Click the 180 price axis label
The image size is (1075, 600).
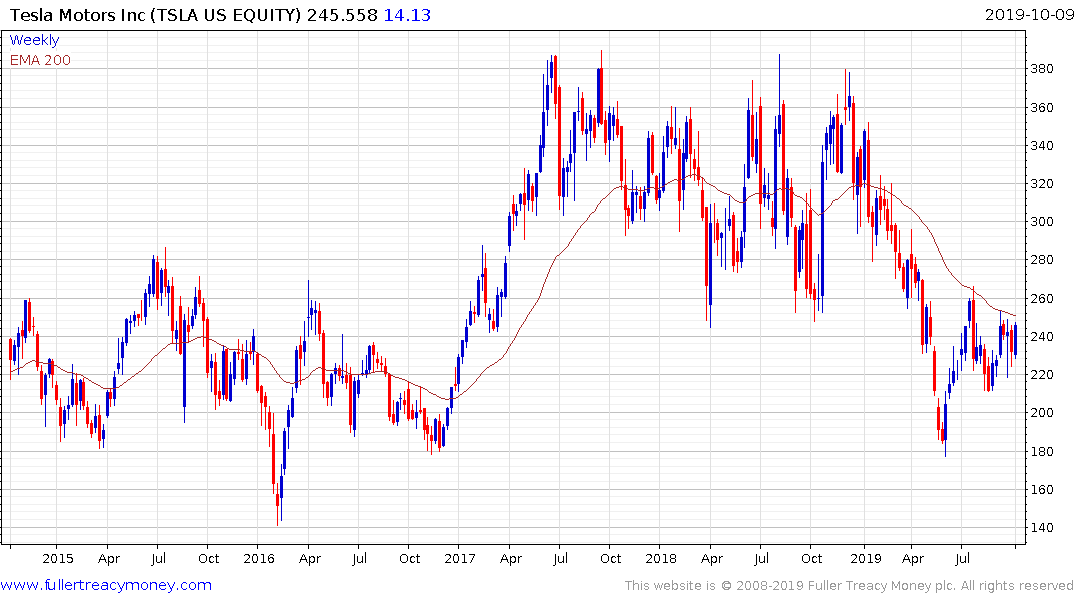pyautogui.click(x=1042, y=451)
